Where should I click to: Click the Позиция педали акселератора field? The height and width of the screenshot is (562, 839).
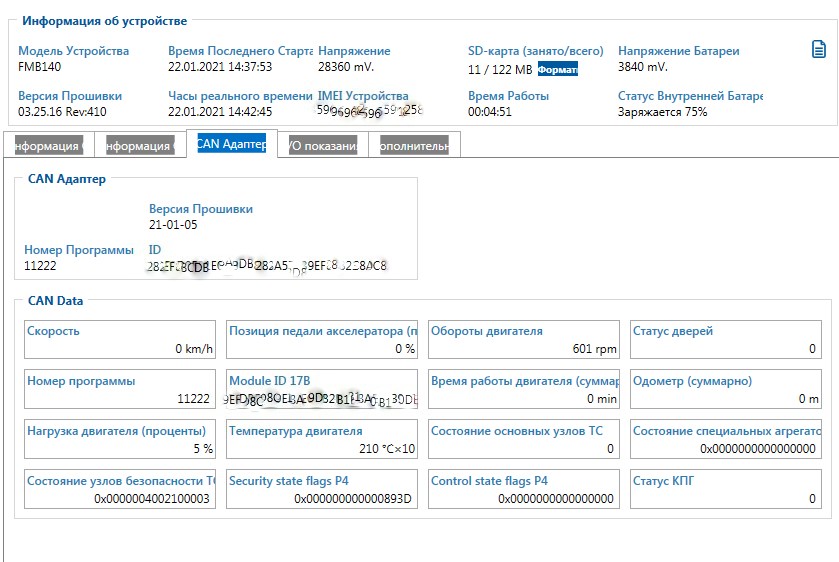point(322,339)
